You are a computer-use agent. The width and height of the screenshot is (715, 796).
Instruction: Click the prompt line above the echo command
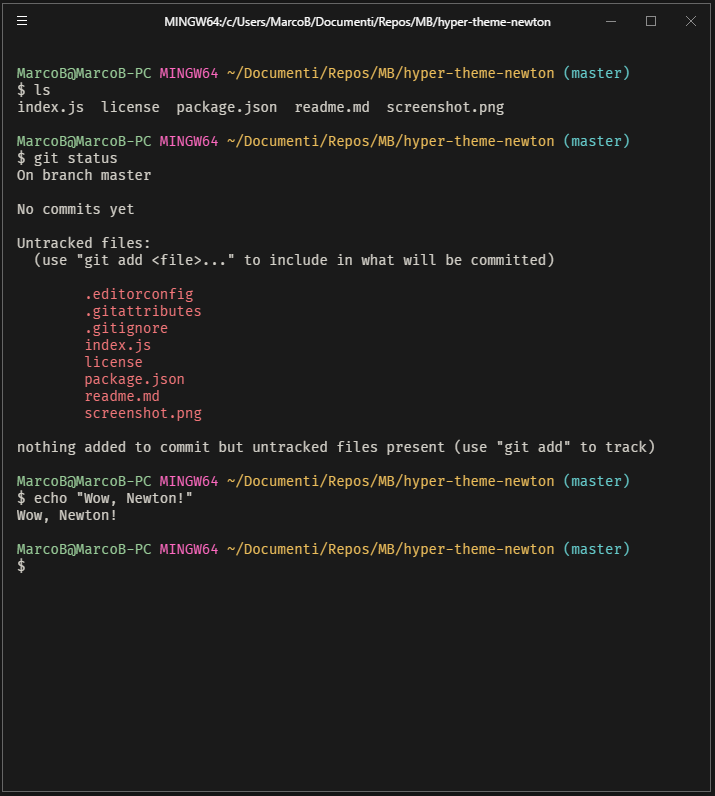point(323,481)
